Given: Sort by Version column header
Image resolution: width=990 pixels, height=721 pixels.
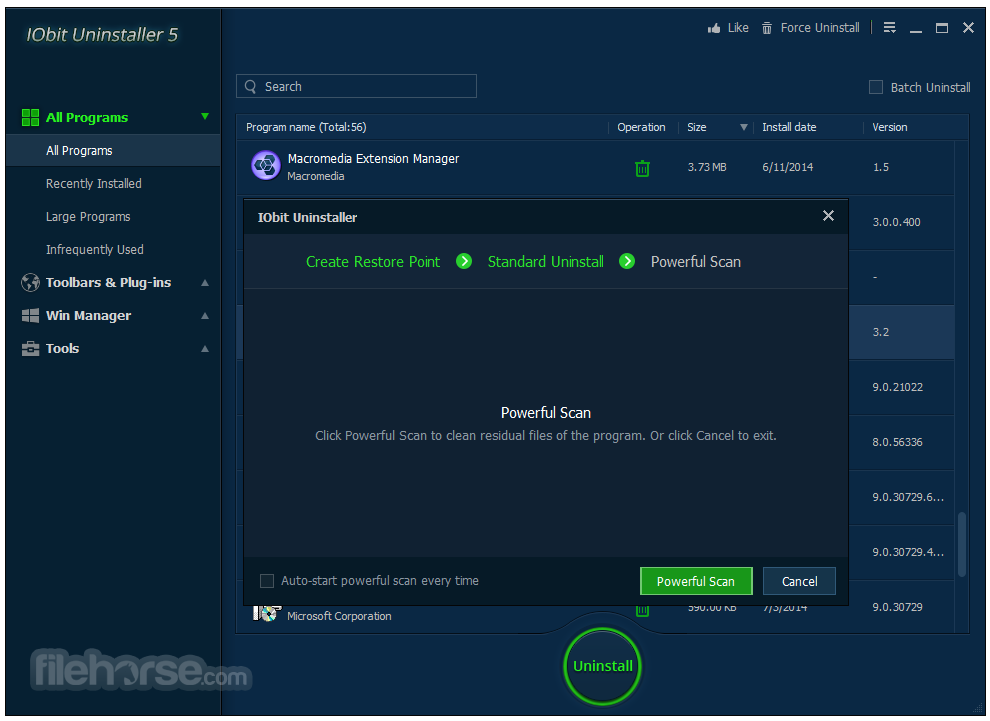Looking at the screenshot, I should [x=890, y=128].
